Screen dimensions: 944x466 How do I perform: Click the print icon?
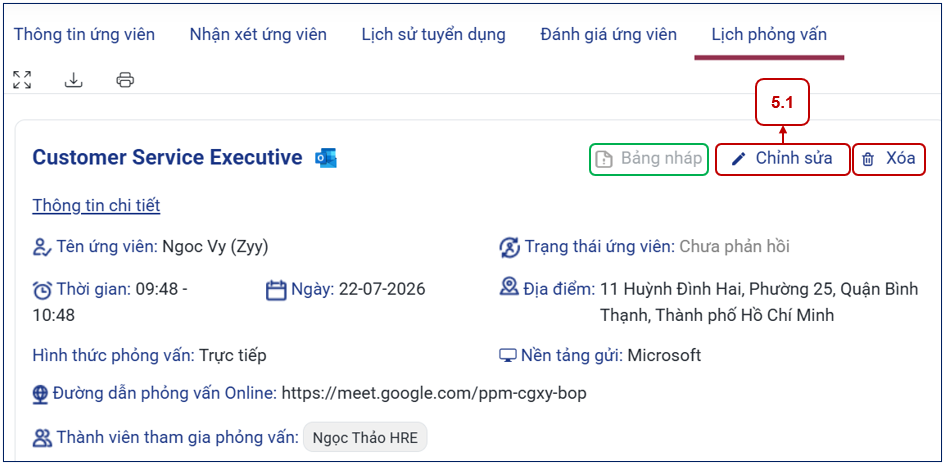[x=125, y=79]
